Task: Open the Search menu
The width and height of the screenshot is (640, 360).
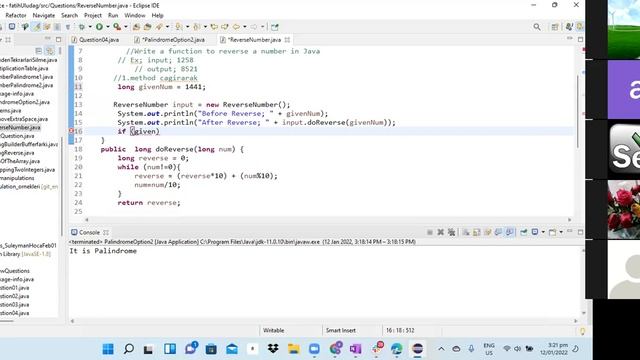Action: (x=69, y=15)
